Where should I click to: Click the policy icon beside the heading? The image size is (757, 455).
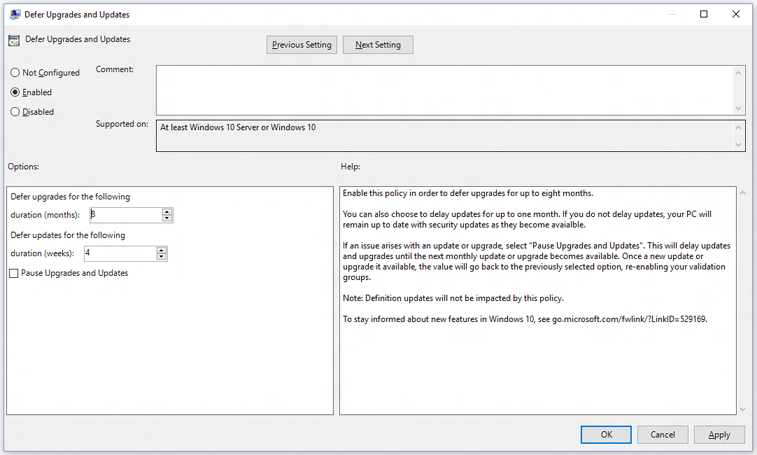pyautogui.click(x=13, y=40)
